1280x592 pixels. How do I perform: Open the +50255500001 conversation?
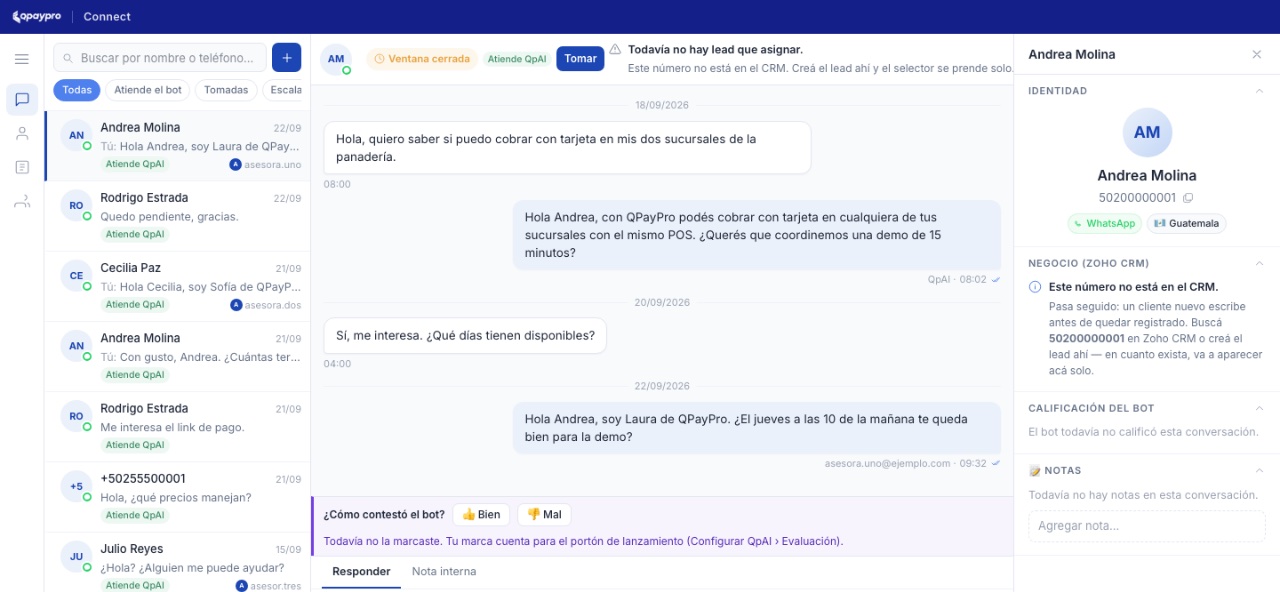[178, 497]
